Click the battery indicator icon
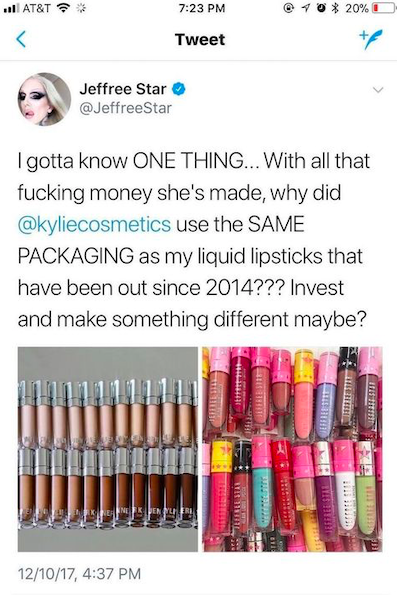The height and width of the screenshot is (595, 397). [383, 8]
